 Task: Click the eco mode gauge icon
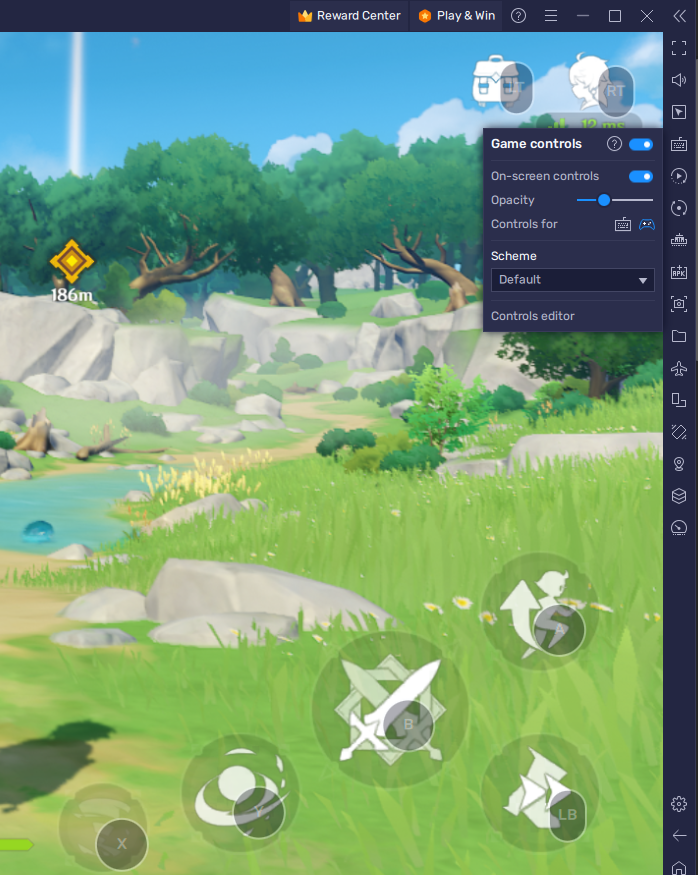679,528
